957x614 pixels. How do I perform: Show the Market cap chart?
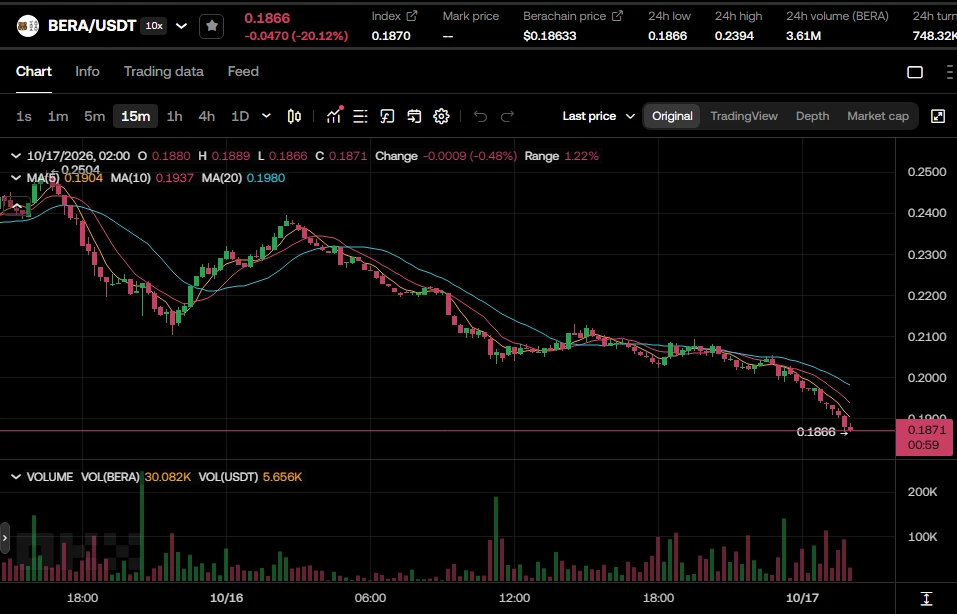878,116
